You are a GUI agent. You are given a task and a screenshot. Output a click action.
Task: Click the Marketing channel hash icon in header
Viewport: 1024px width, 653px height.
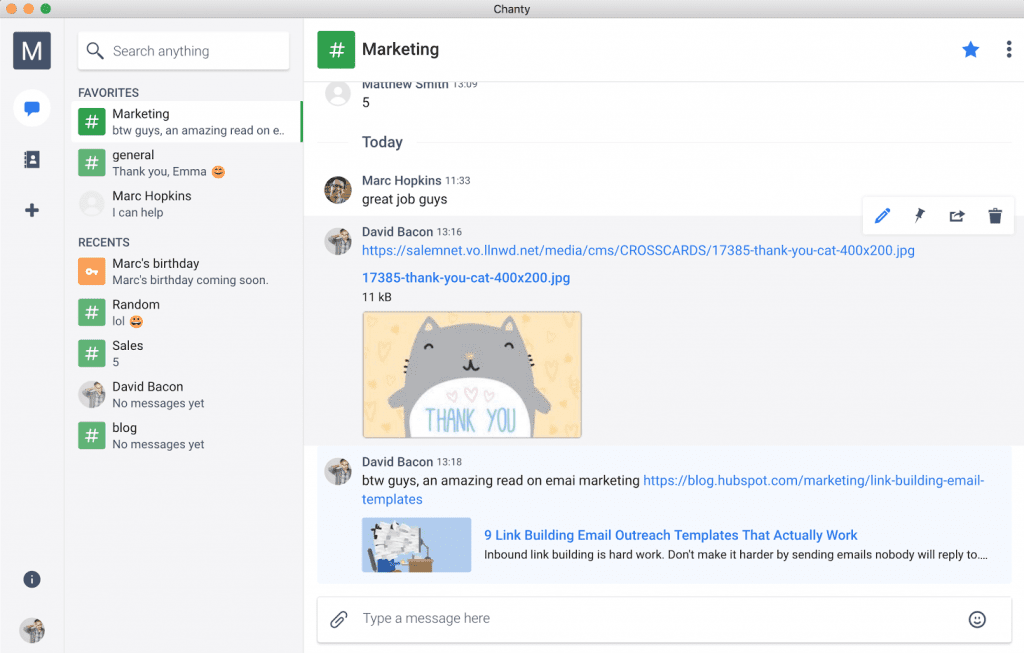(x=336, y=50)
